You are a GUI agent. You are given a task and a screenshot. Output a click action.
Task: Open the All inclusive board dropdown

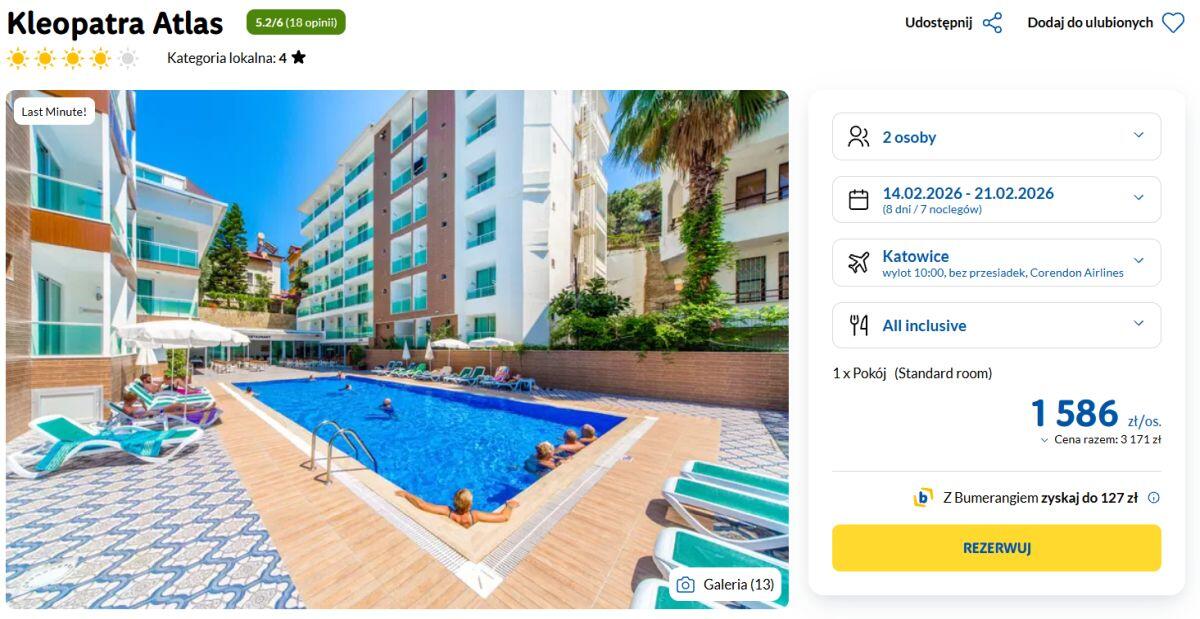1138,323
